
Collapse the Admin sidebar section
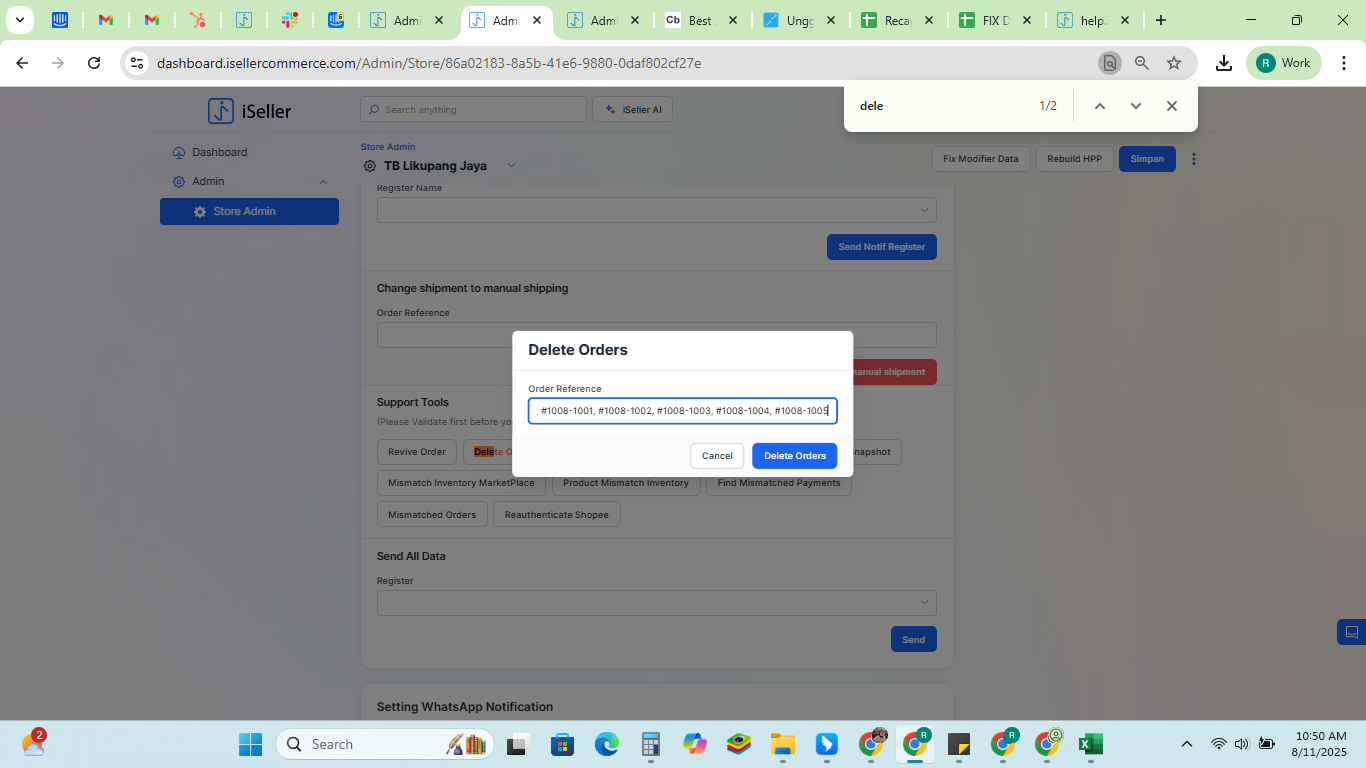(x=323, y=182)
